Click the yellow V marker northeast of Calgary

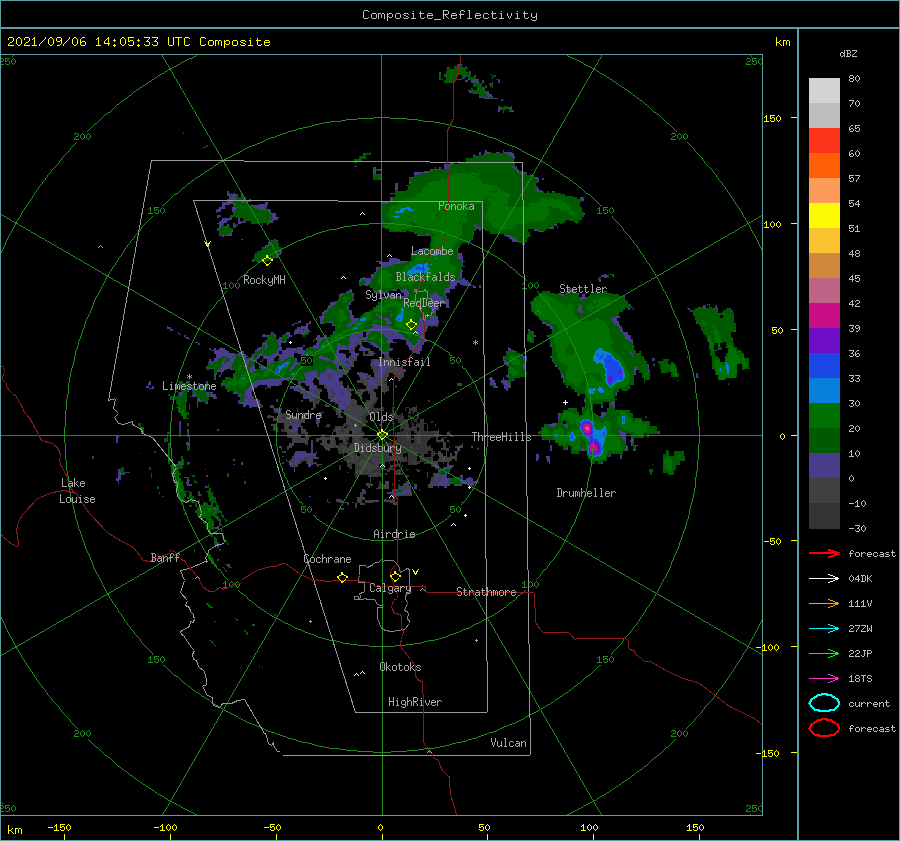[x=416, y=572]
